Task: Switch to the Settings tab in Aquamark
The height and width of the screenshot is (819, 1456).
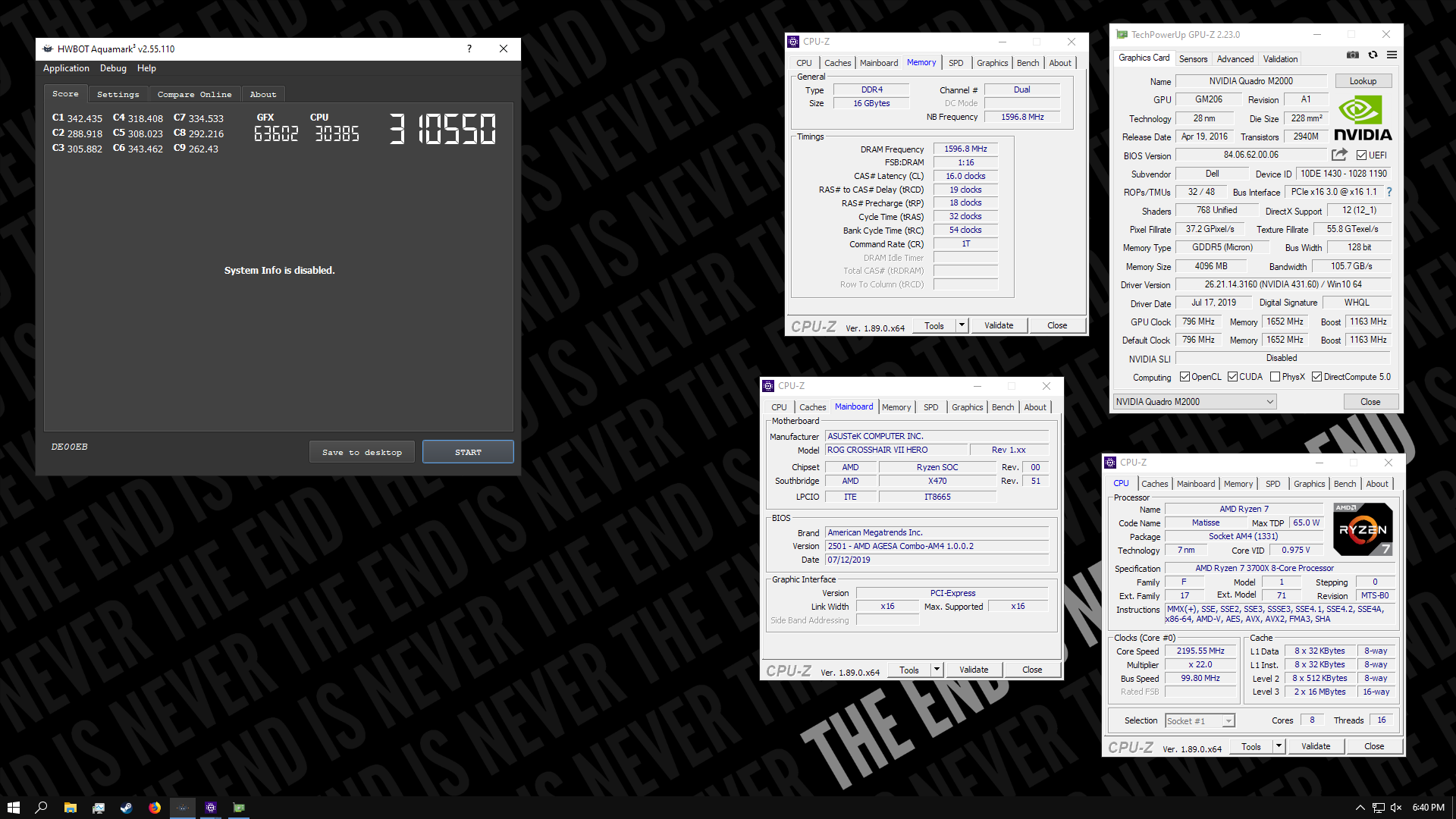Action: 118,94
